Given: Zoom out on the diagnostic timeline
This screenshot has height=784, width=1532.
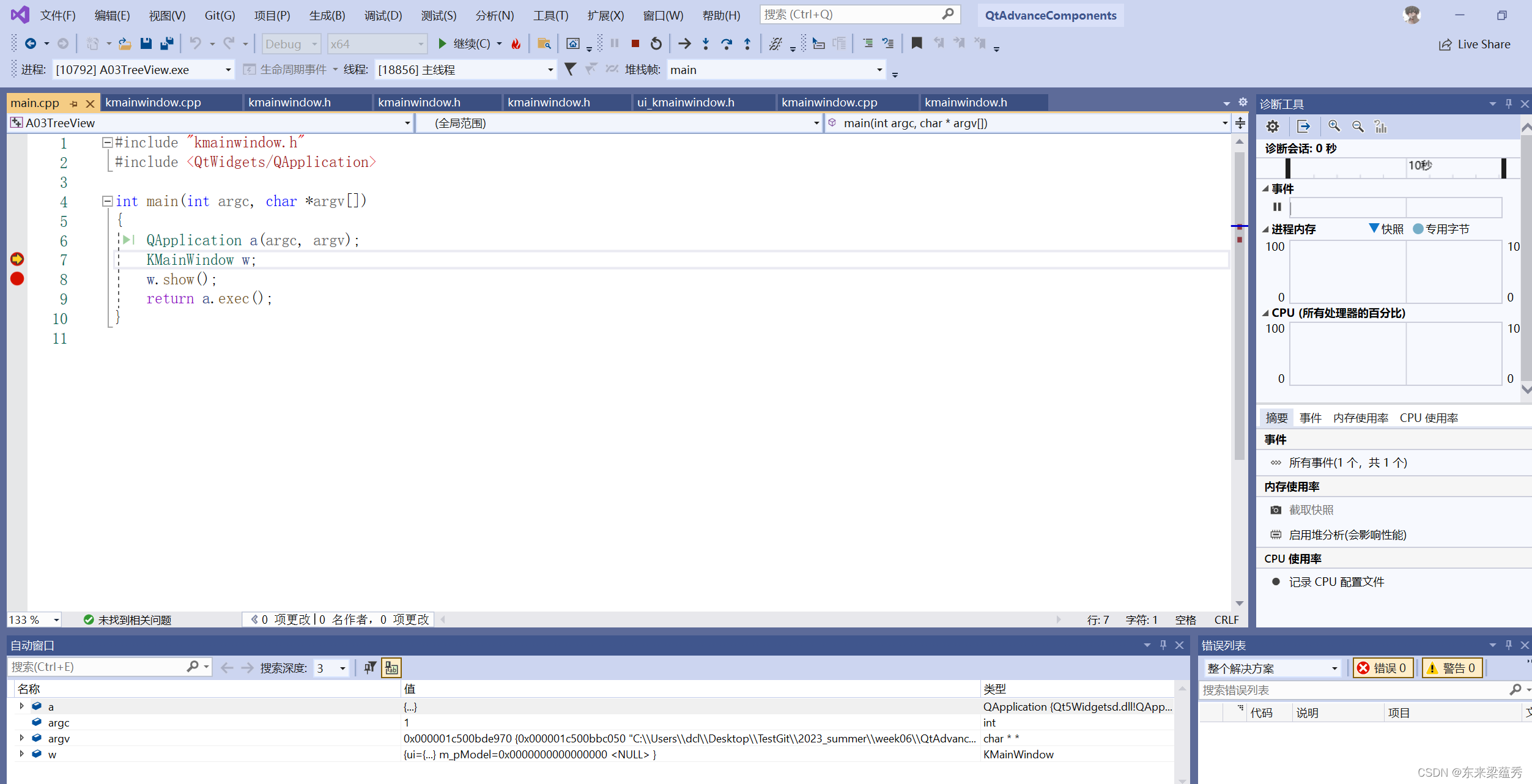Looking at the screenshot, I should 1358,127.
